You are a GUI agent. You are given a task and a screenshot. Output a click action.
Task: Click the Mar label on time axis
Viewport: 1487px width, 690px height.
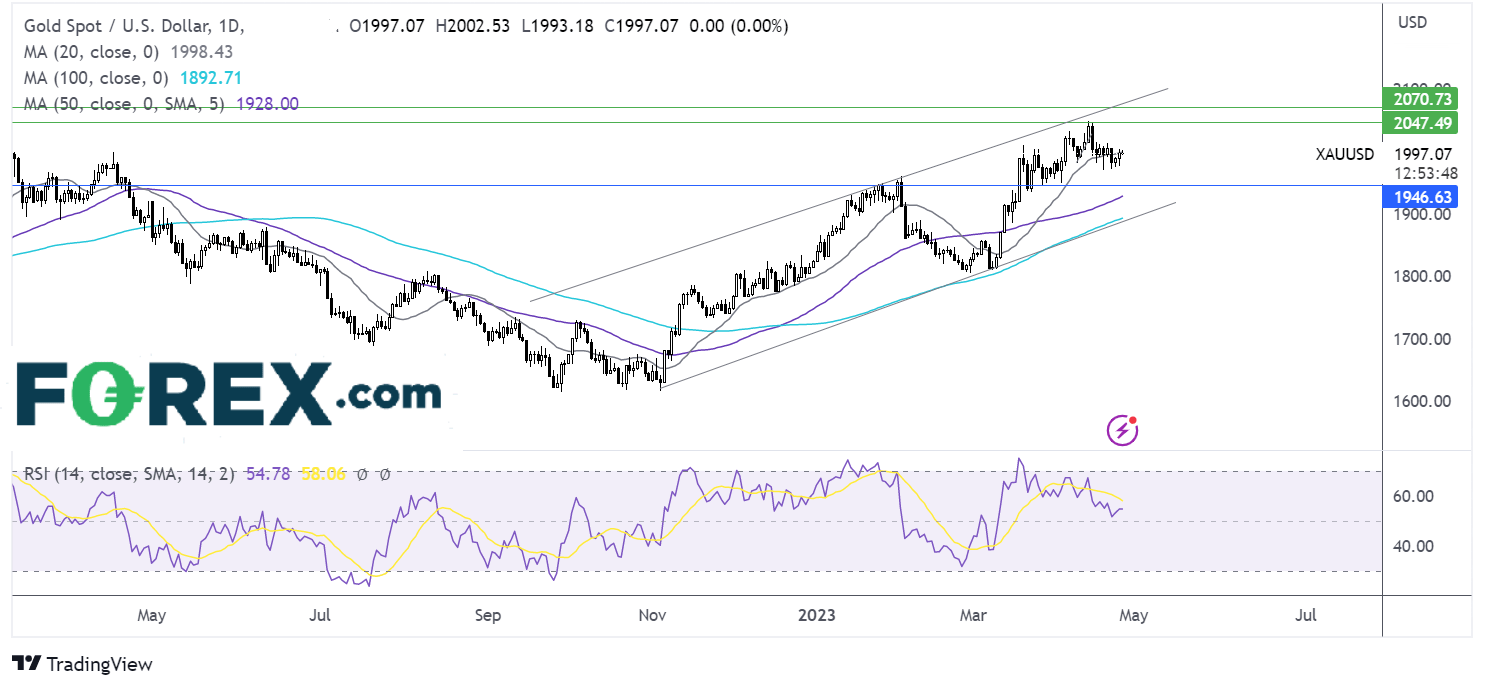click(x=973, y=615)
